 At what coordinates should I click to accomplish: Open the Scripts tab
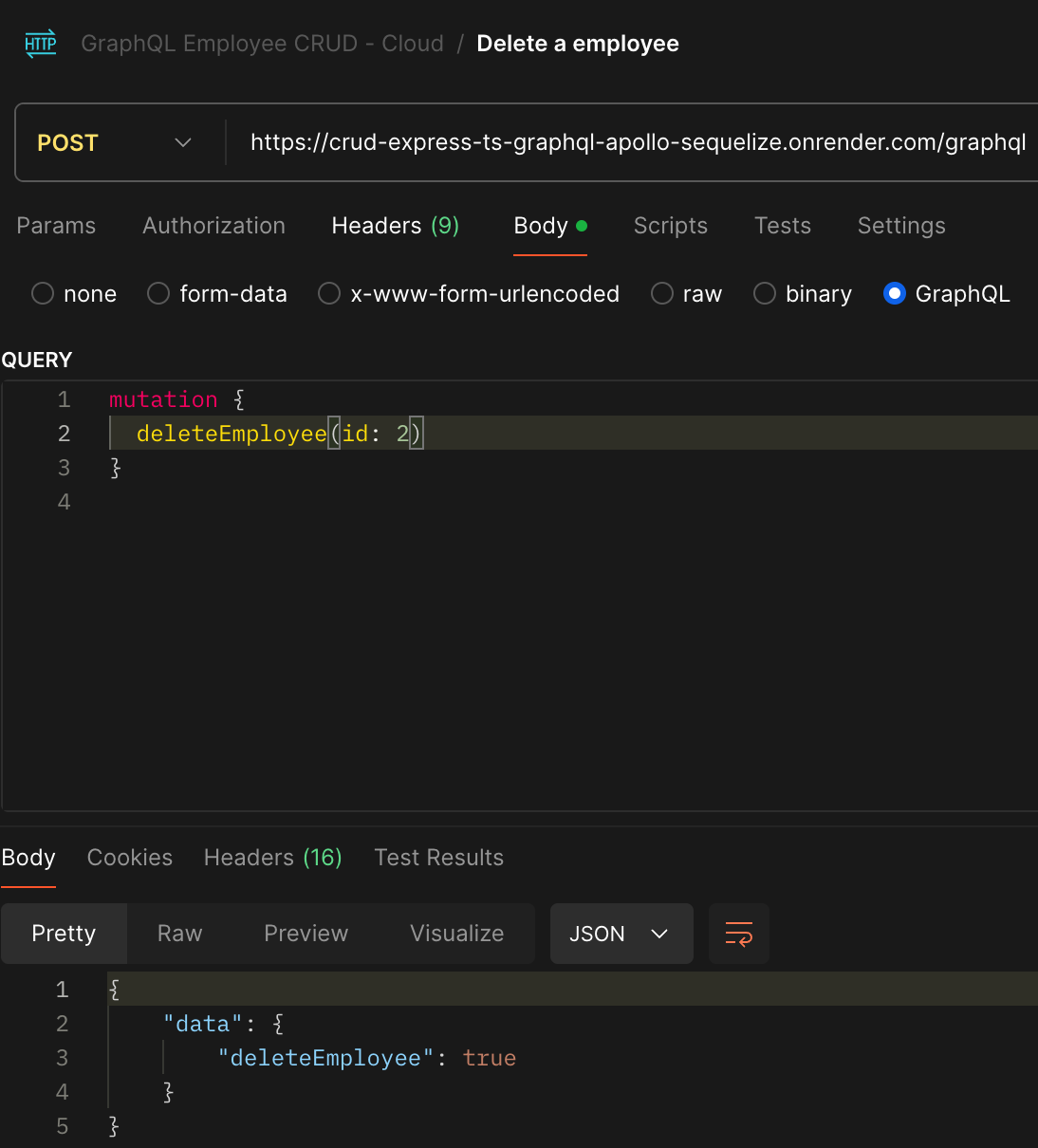pos(671,226)
